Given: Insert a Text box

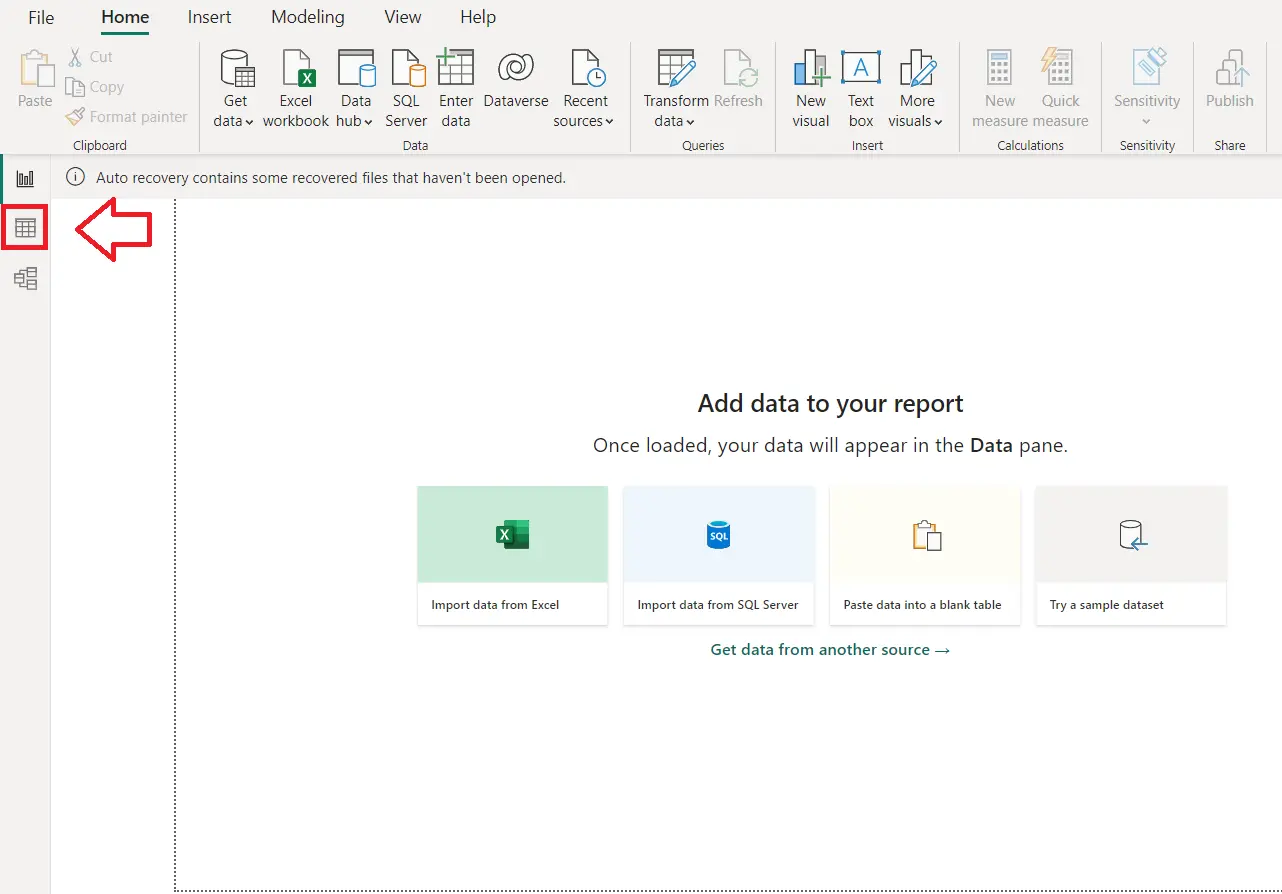Looking at the screenshot, I should pyautogui.click(x=861, y=88).
